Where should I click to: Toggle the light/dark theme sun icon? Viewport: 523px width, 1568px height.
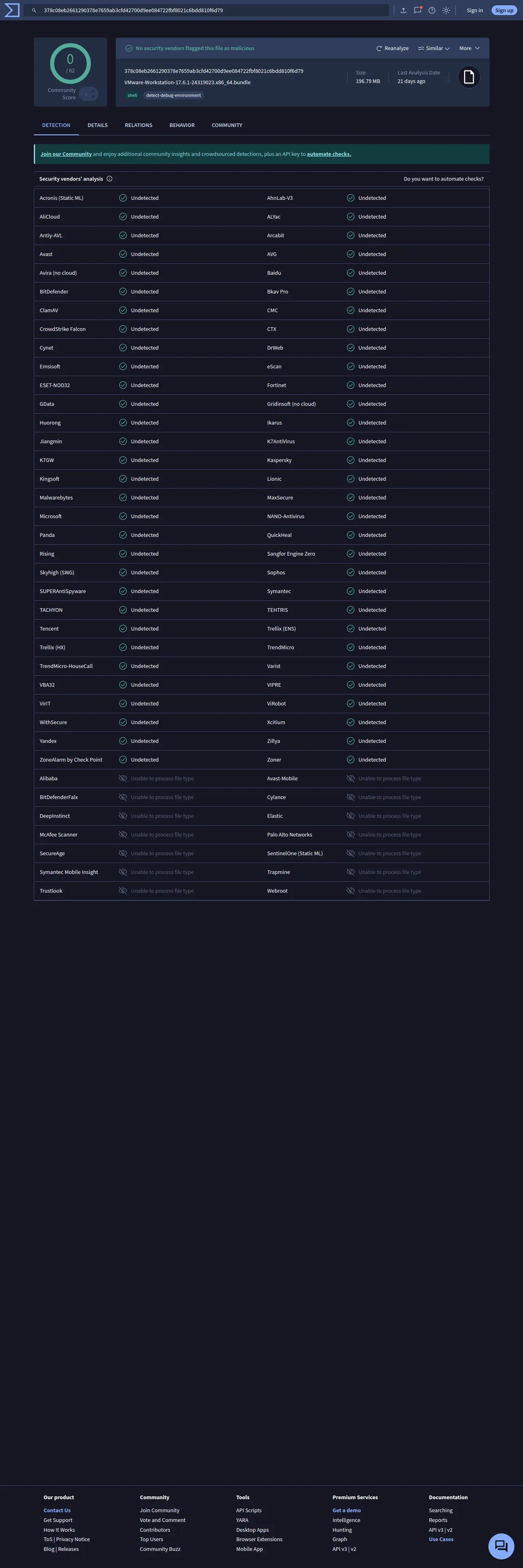pyautogui.click(x=446, y=10)
